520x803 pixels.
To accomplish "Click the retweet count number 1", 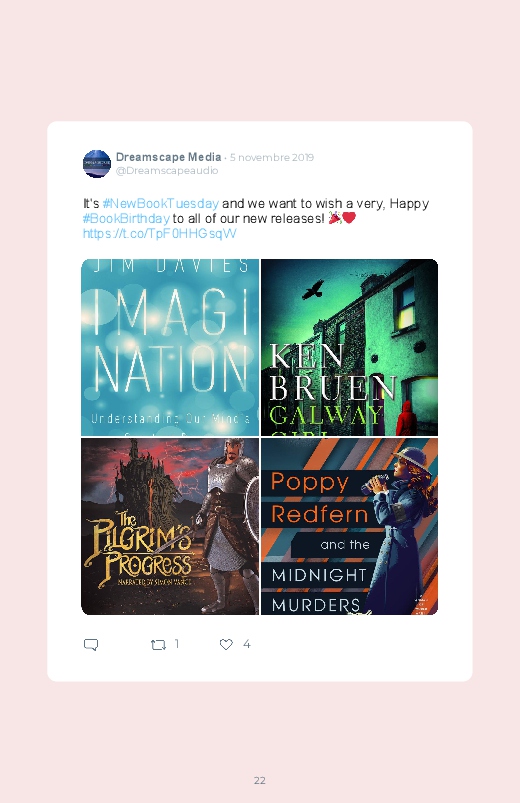I will (177, 644).
